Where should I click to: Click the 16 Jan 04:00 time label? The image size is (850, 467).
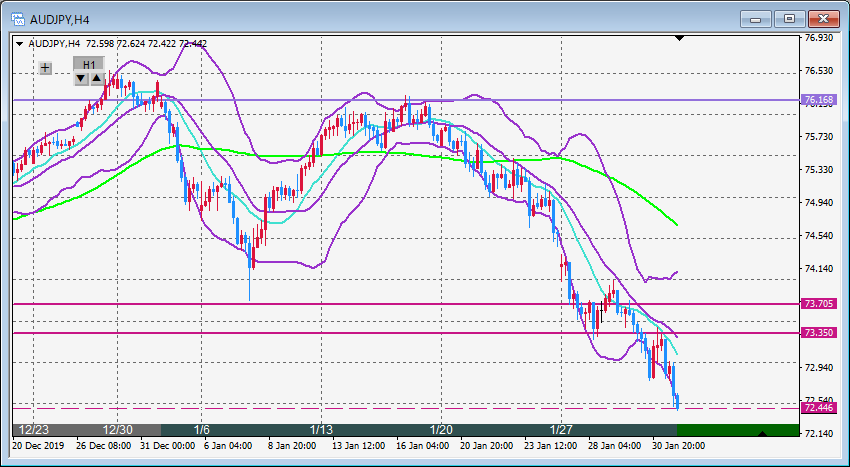[x=422, y=446]
